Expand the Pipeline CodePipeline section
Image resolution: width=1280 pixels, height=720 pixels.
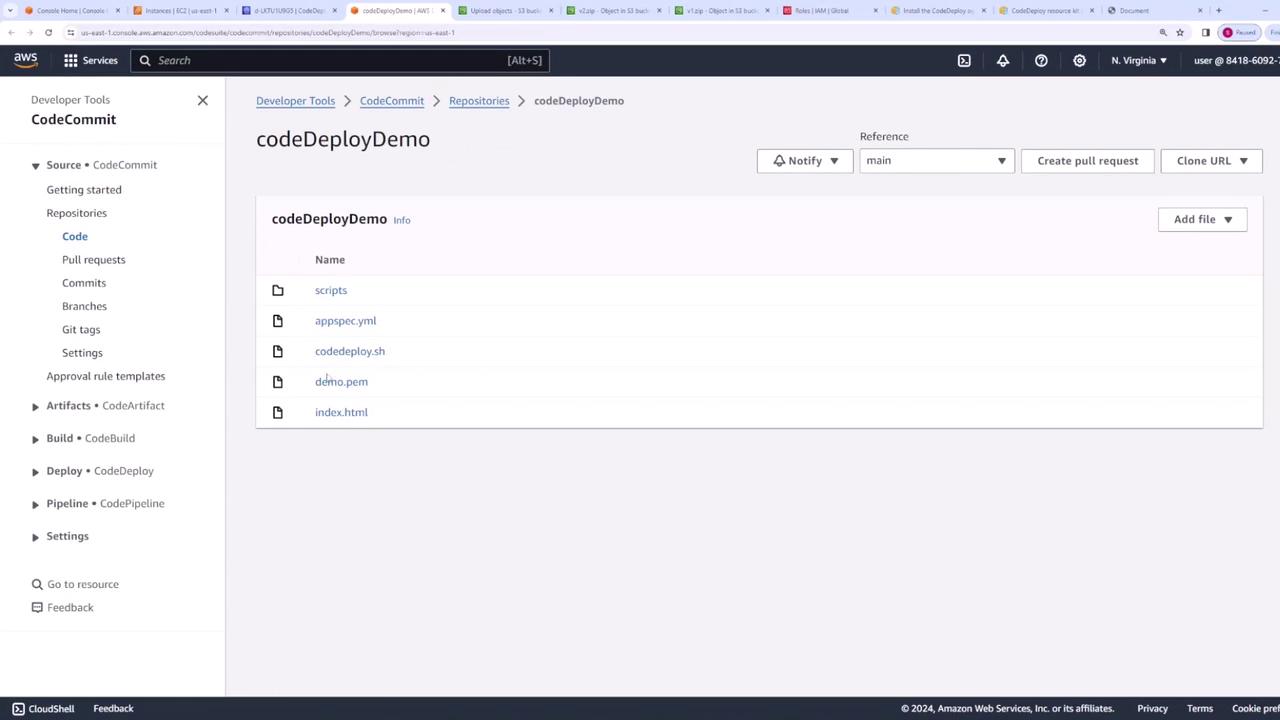(x=35, y=504)
